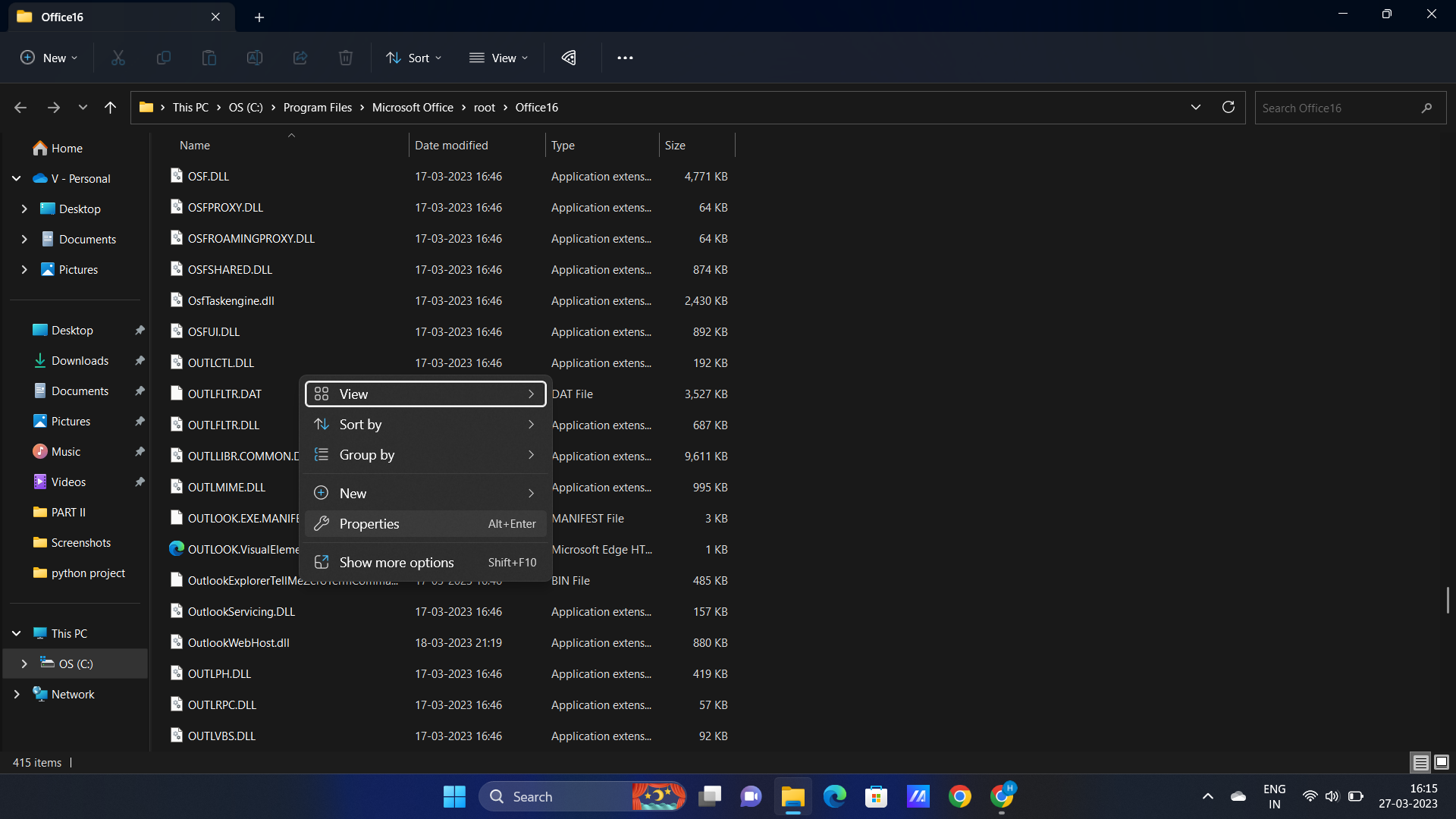Open Google Chrome from taskbar
The width and height of the screenshot is (1456, 819).
click(960, 796)
